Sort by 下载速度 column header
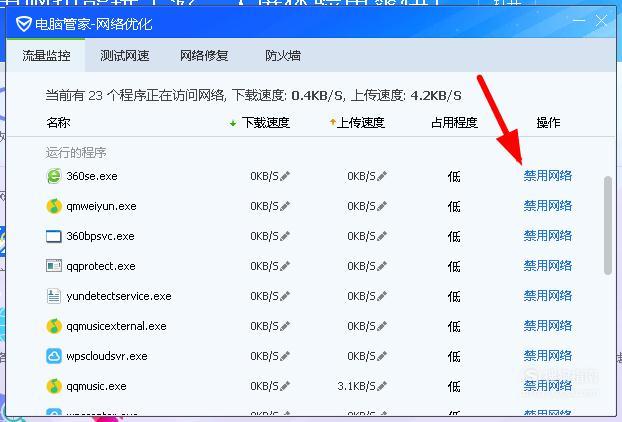This screenshot has width=622, height=422. (265, 123)
